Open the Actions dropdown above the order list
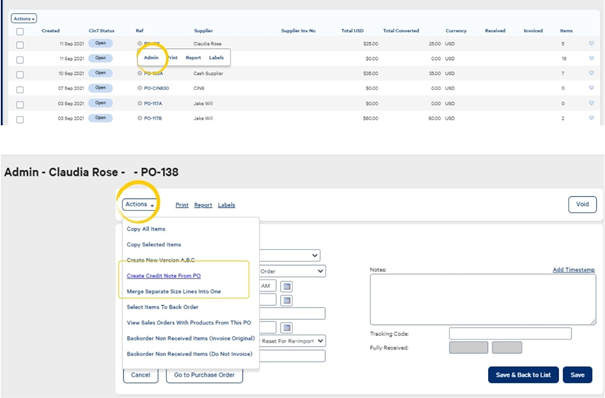605x398 pixels. click(24, 19)
